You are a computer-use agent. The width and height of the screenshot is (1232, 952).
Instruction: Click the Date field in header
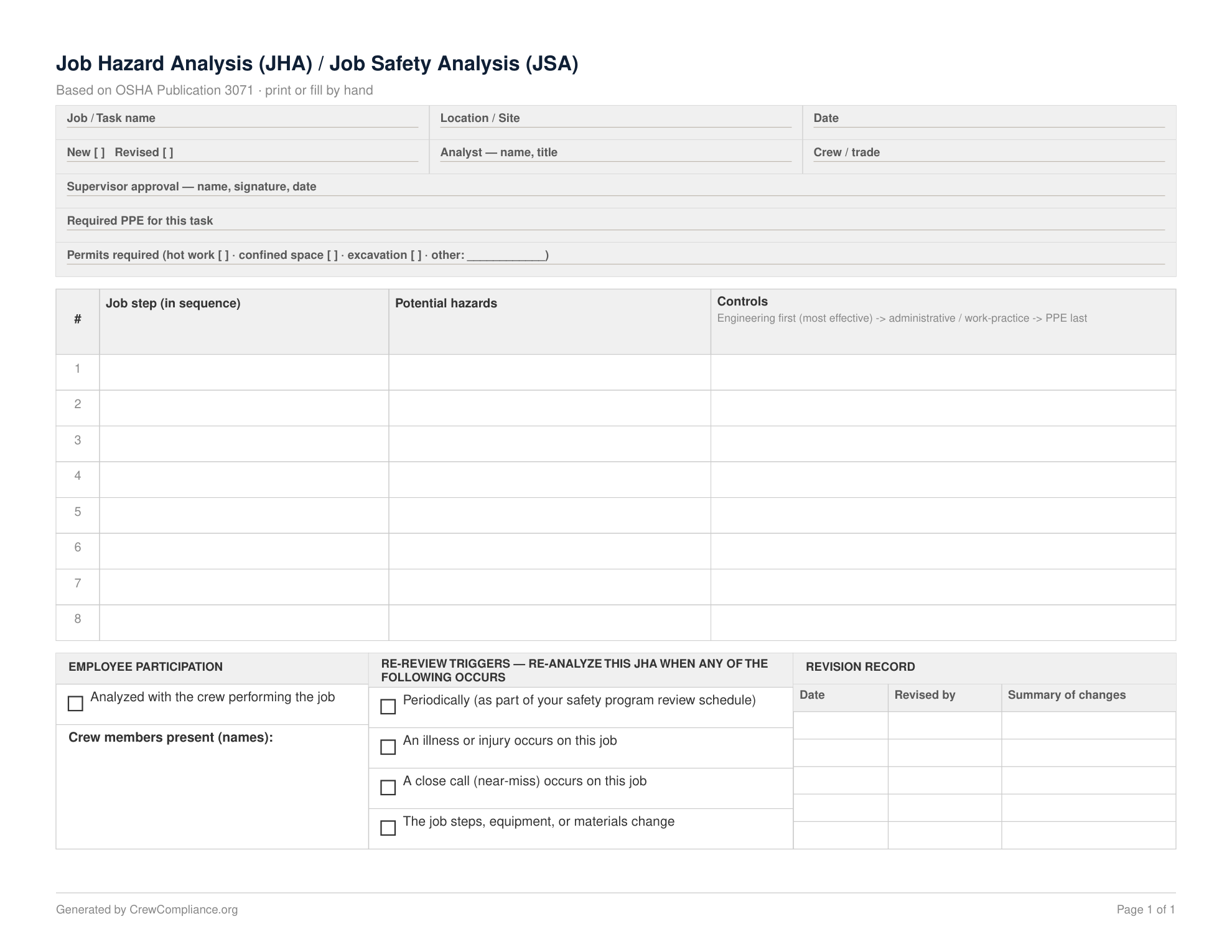989,123
